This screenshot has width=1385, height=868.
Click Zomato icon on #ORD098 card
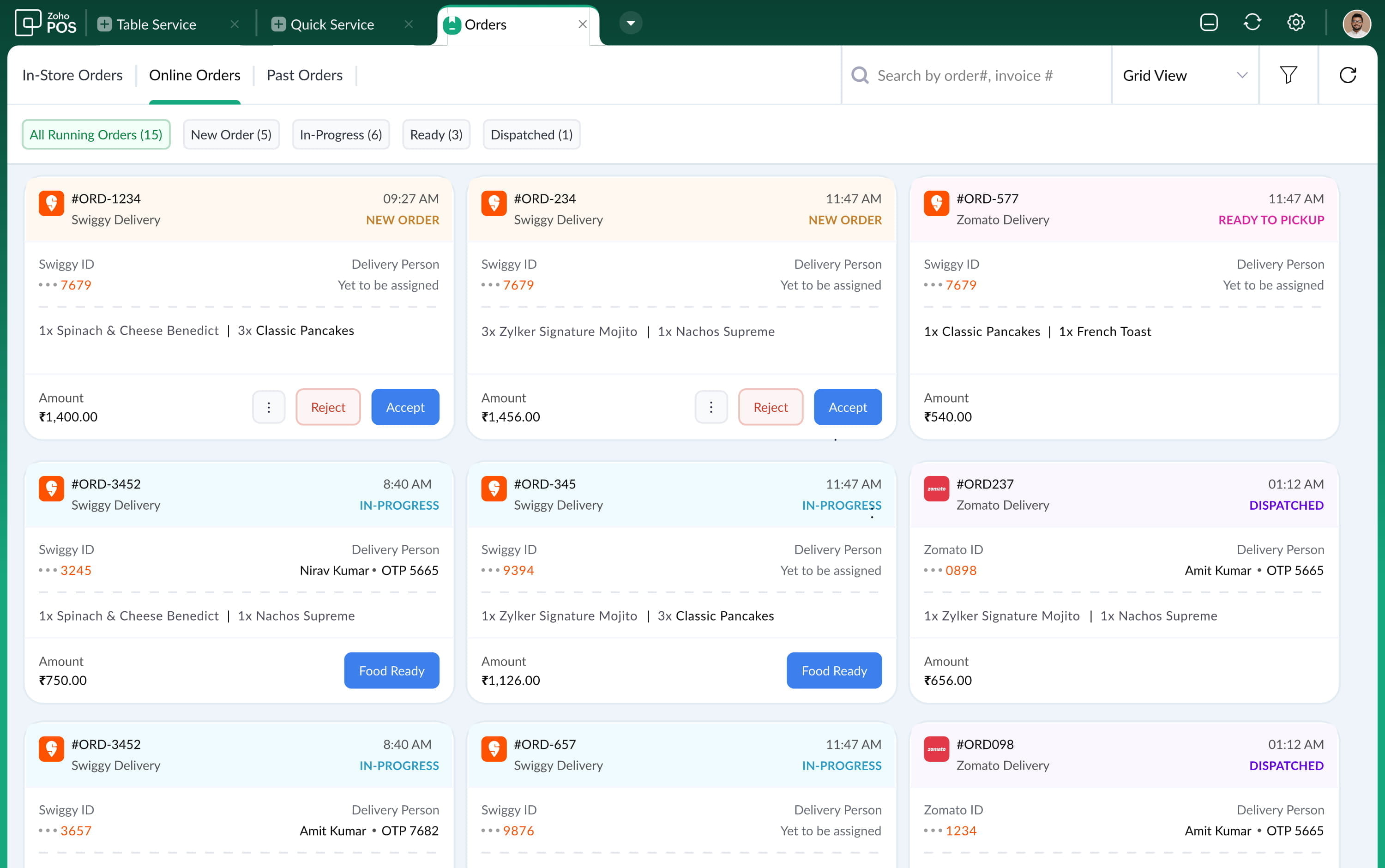tap(936, 749)
